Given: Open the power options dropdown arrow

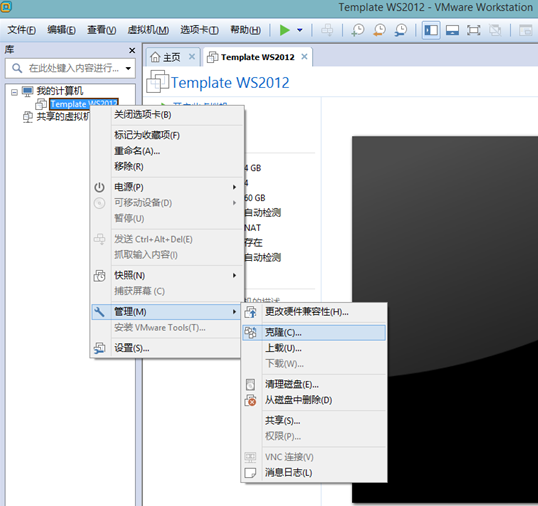Looking at the screenshot, I should [300, 30].
